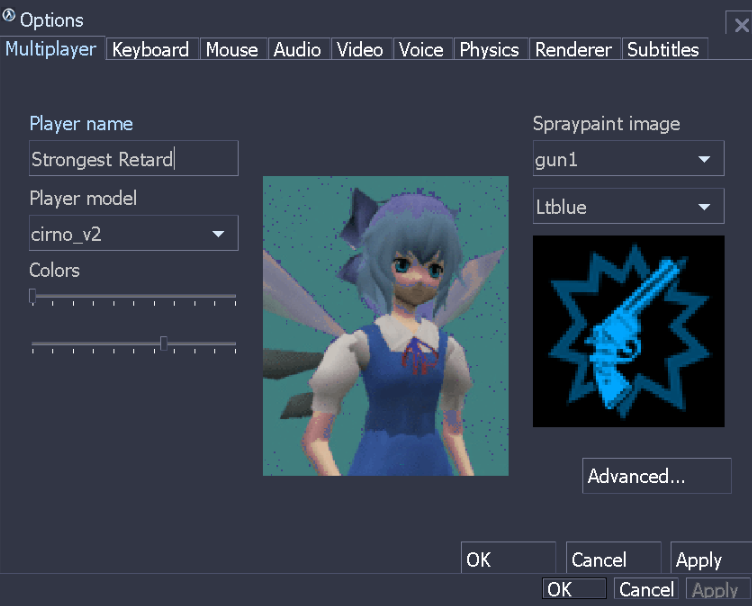Open the Renderer tab

pos(574,49)
